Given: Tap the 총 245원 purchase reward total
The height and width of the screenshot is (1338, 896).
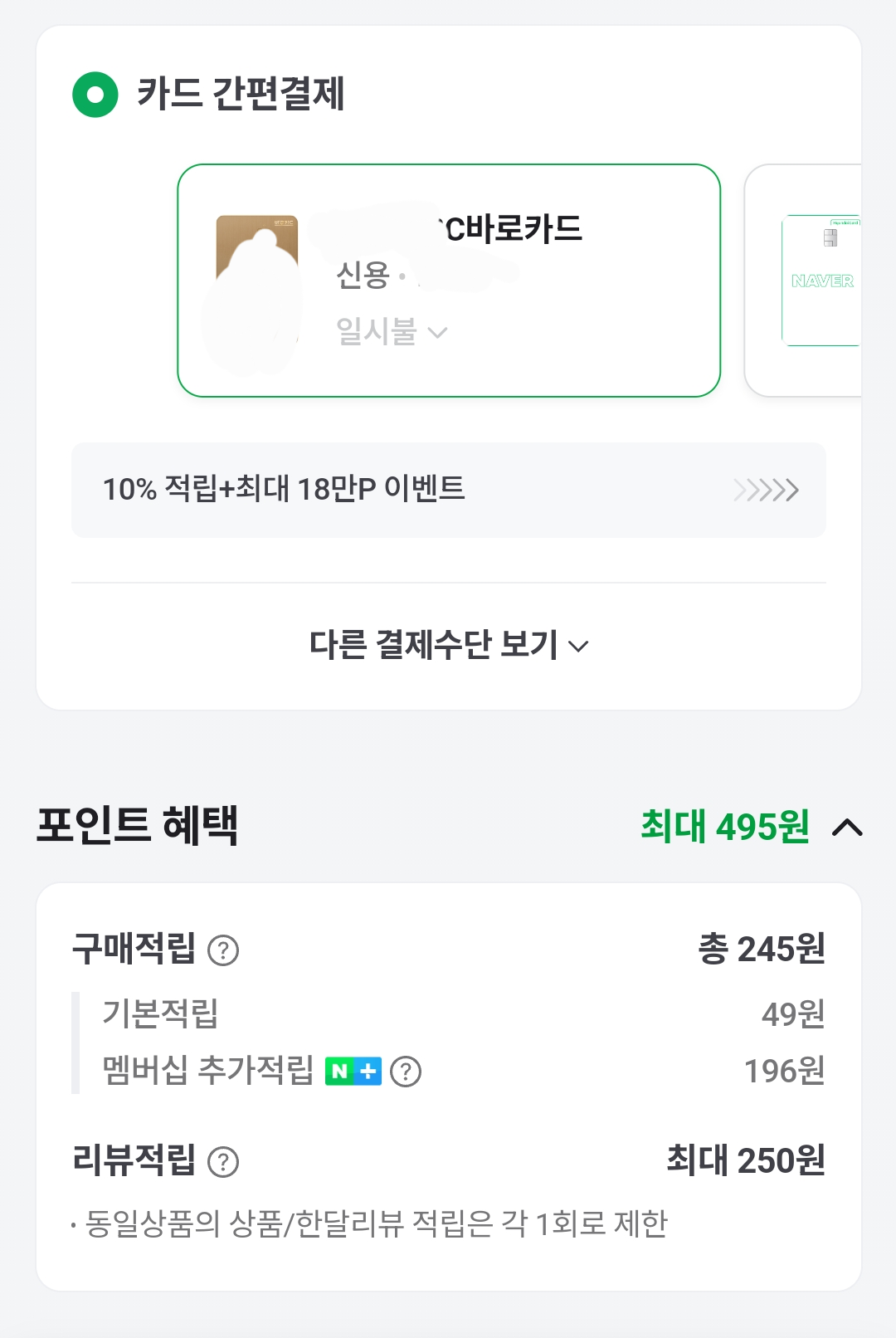Looking at the screenshot, I should pos(761,949).
